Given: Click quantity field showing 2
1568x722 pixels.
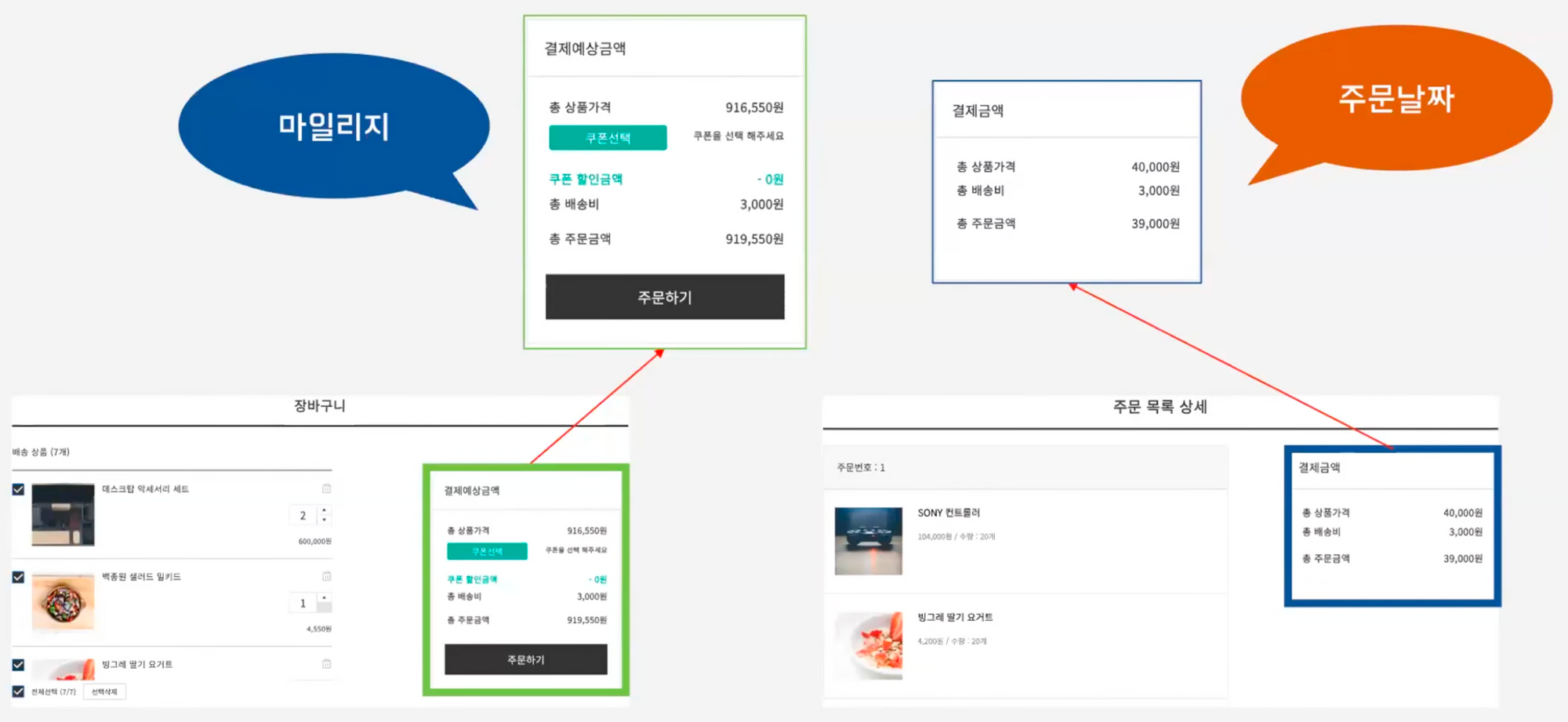Looking at the screenshot, I should click(303, 515).
